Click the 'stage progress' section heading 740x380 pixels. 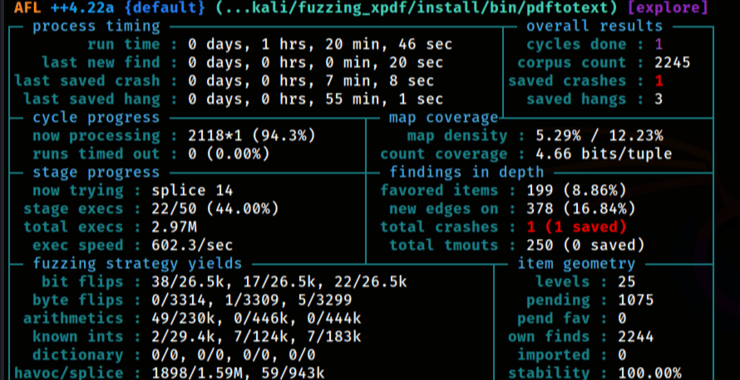(96, 172)
